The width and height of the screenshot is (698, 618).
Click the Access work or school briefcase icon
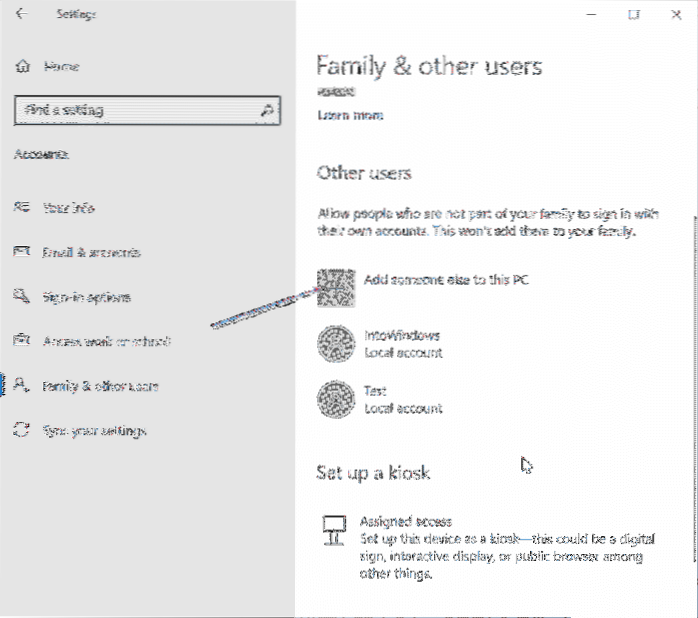click(22, 342)
